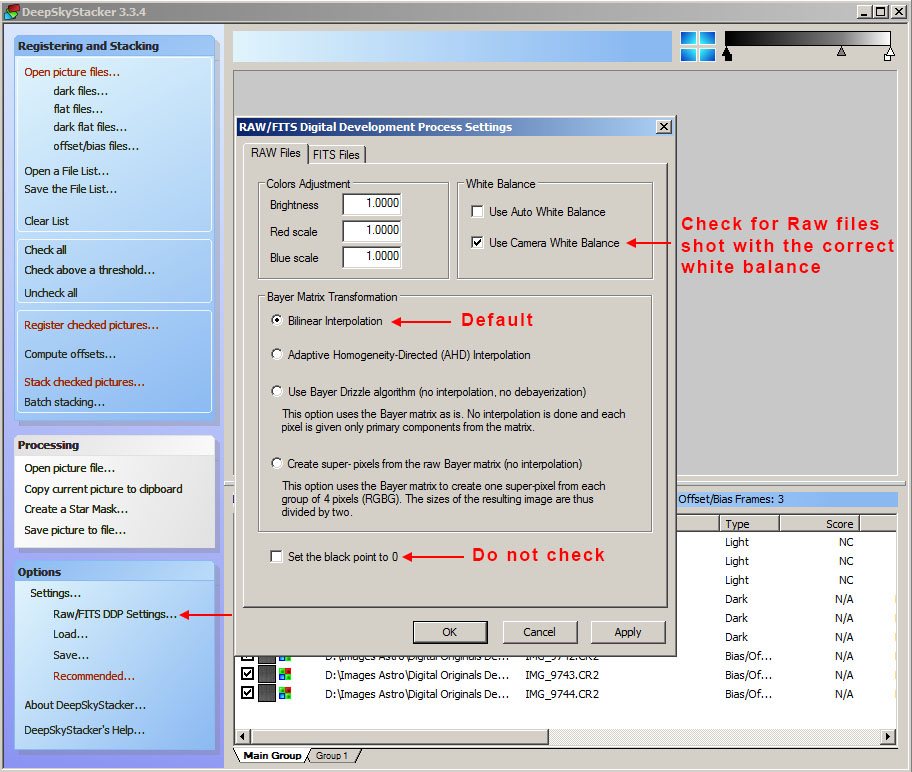Viewport: 912px width, 772px height.
Task: Click OK in the RAW/FITS settings dialog
Action: (x=450, y=632)
